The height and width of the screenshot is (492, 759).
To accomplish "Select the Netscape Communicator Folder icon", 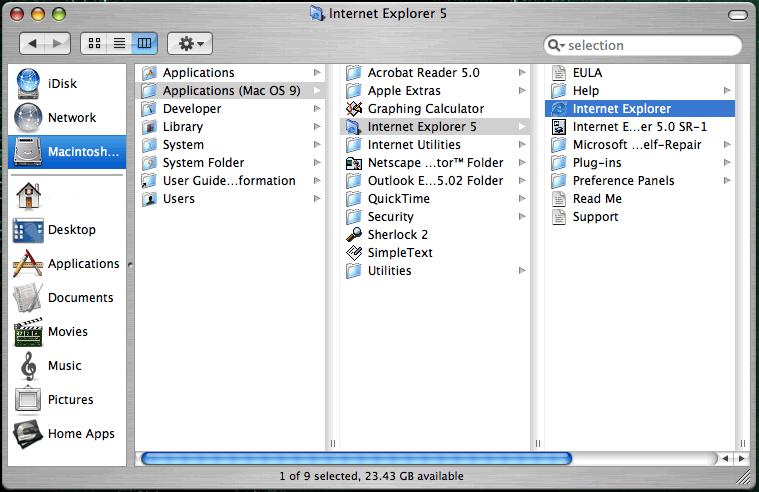I will 354,163.
